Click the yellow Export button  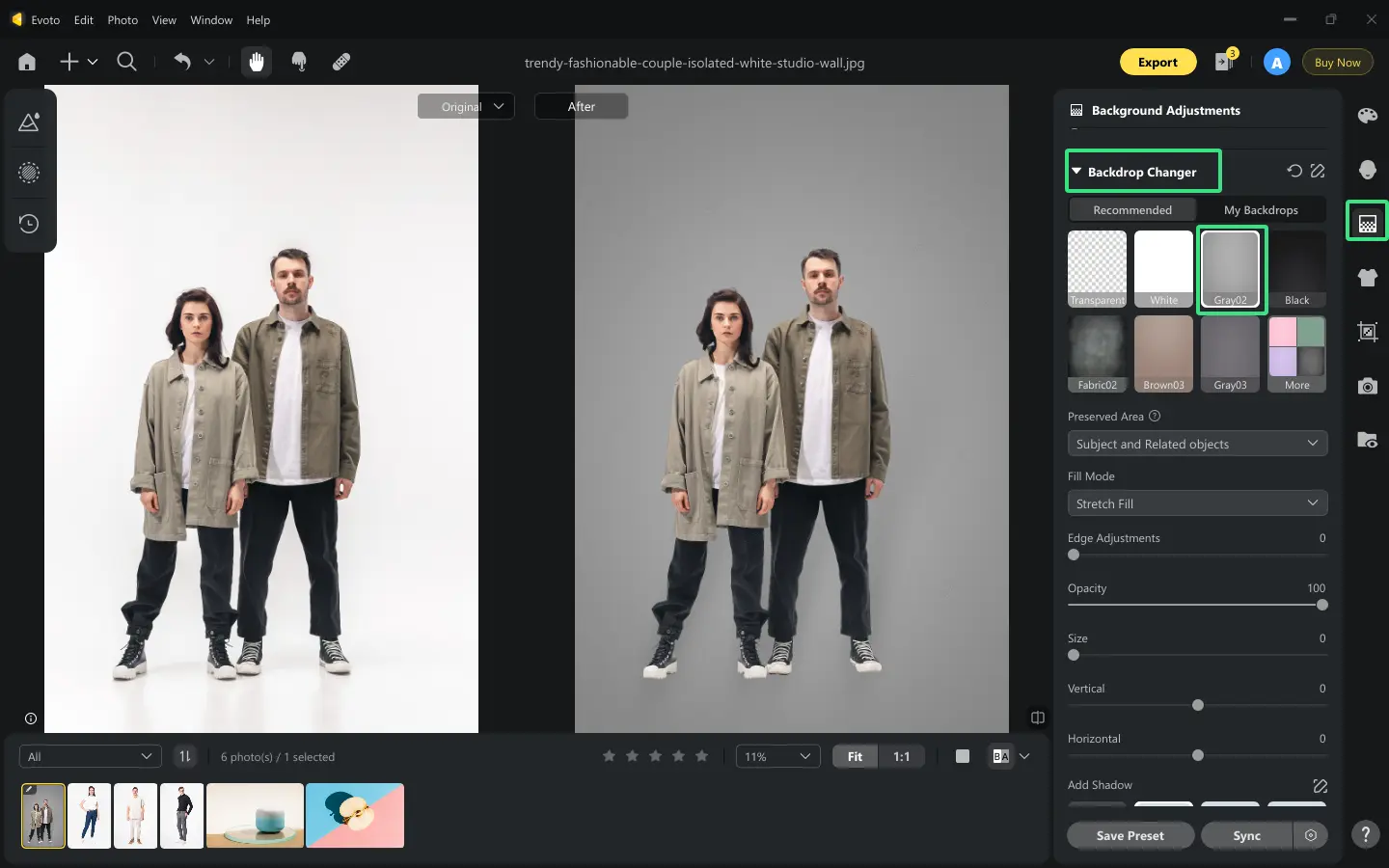click(x=1157, y=62)
